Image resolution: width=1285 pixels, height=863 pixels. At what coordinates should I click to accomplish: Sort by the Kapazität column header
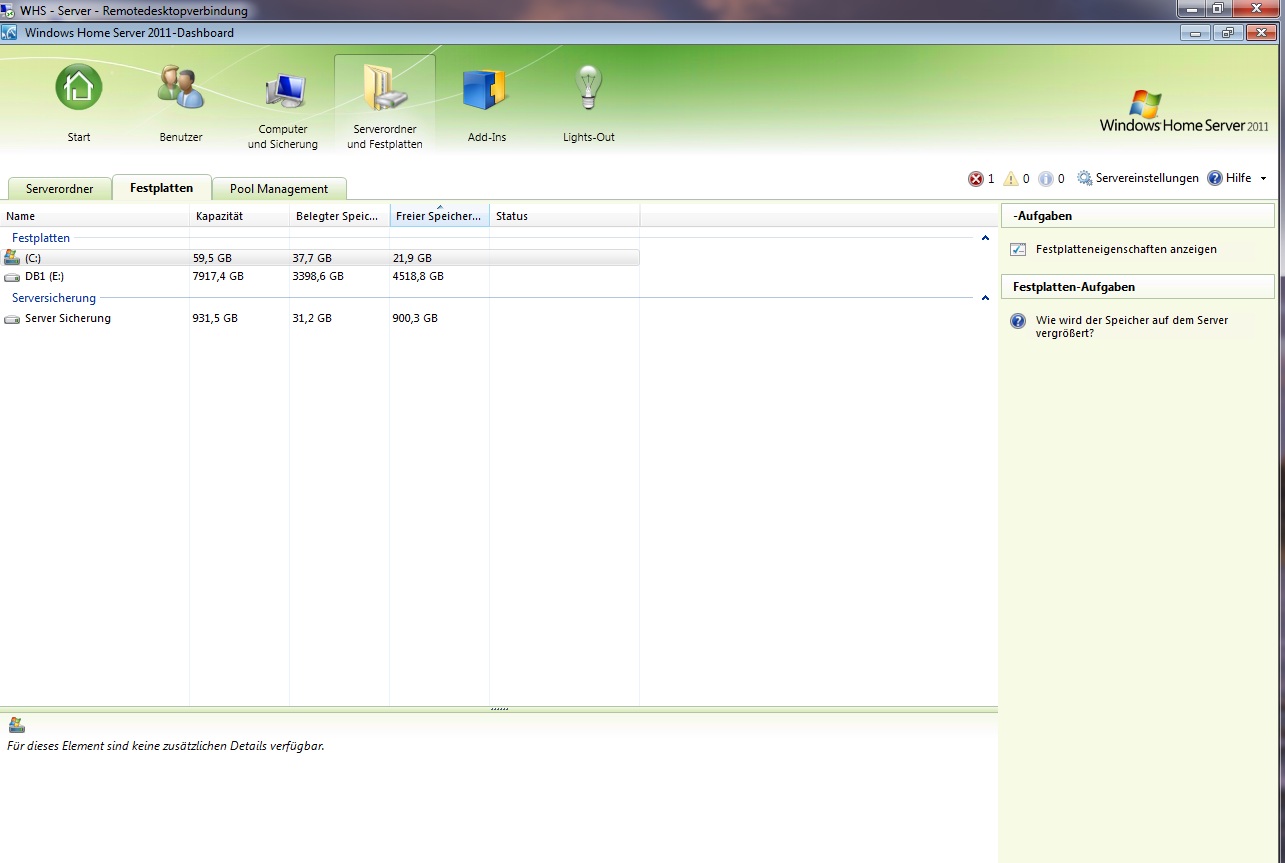[240, 216]
